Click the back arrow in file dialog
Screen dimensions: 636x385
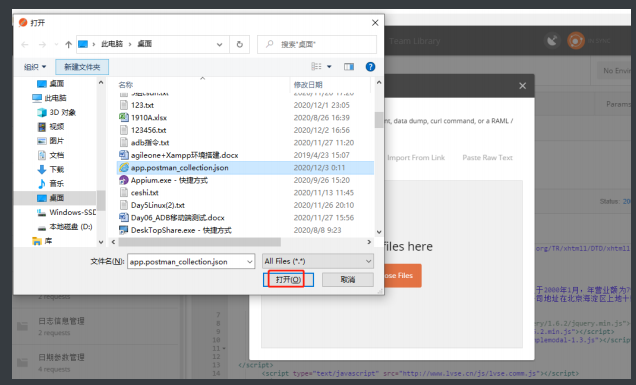coord(25,44)
